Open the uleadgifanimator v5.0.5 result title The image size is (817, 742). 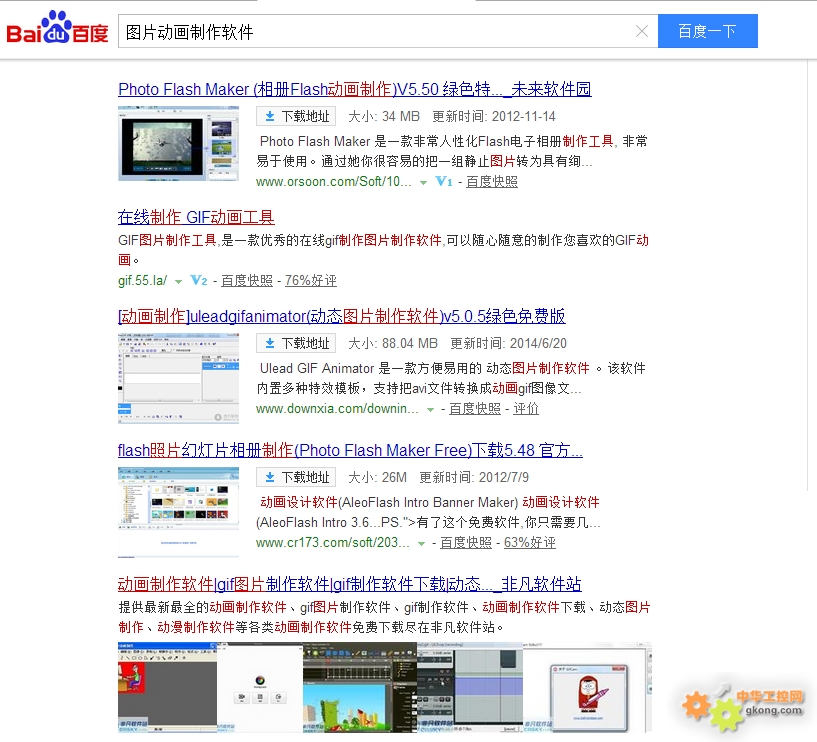click(x=342, y=316)
